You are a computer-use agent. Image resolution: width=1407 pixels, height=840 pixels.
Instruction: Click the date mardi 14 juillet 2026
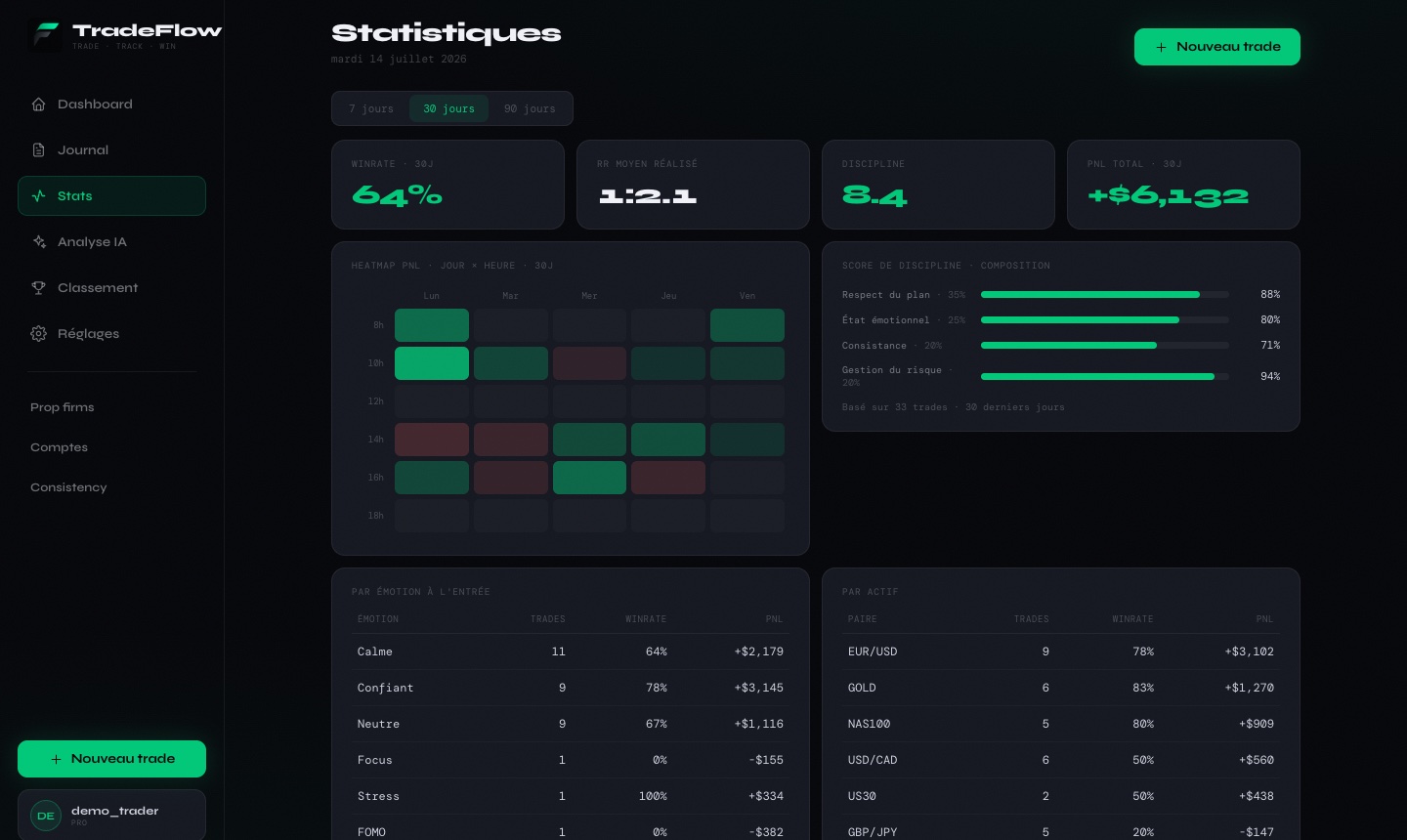[399, 59]
